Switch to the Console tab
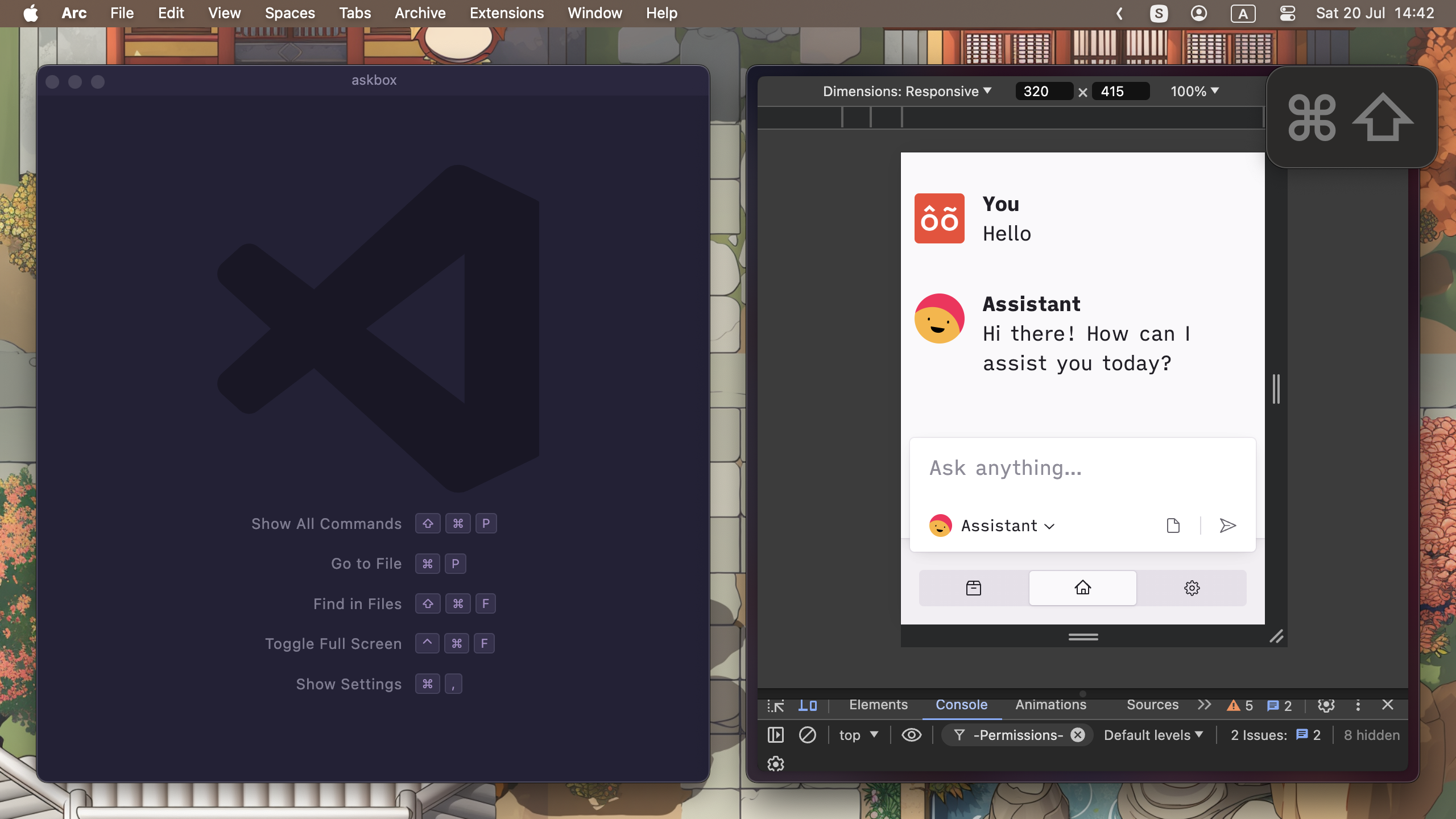 coord(961,705)
